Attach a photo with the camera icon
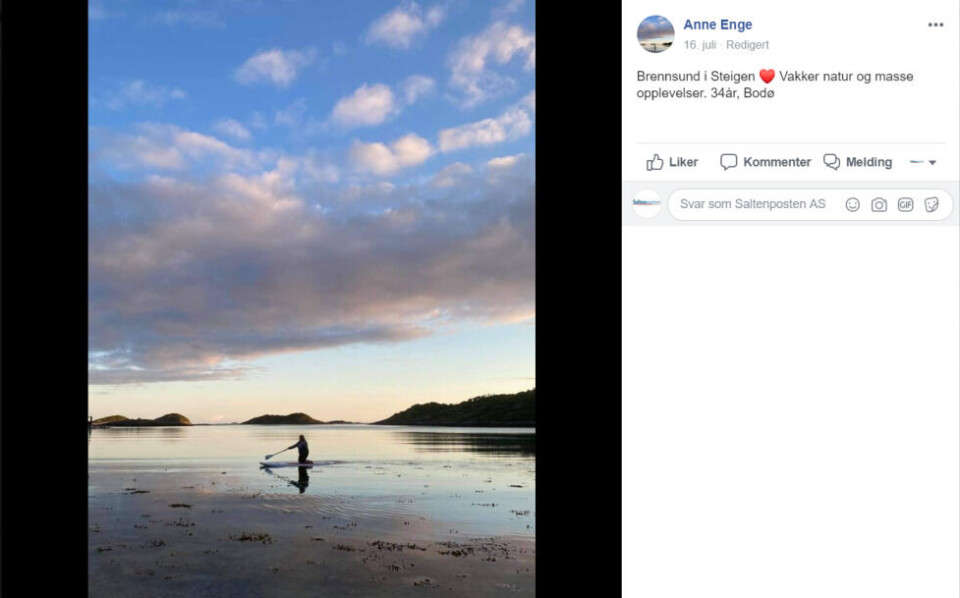Image resolution: width=960 pixels, height=598 pixels. 879,204
